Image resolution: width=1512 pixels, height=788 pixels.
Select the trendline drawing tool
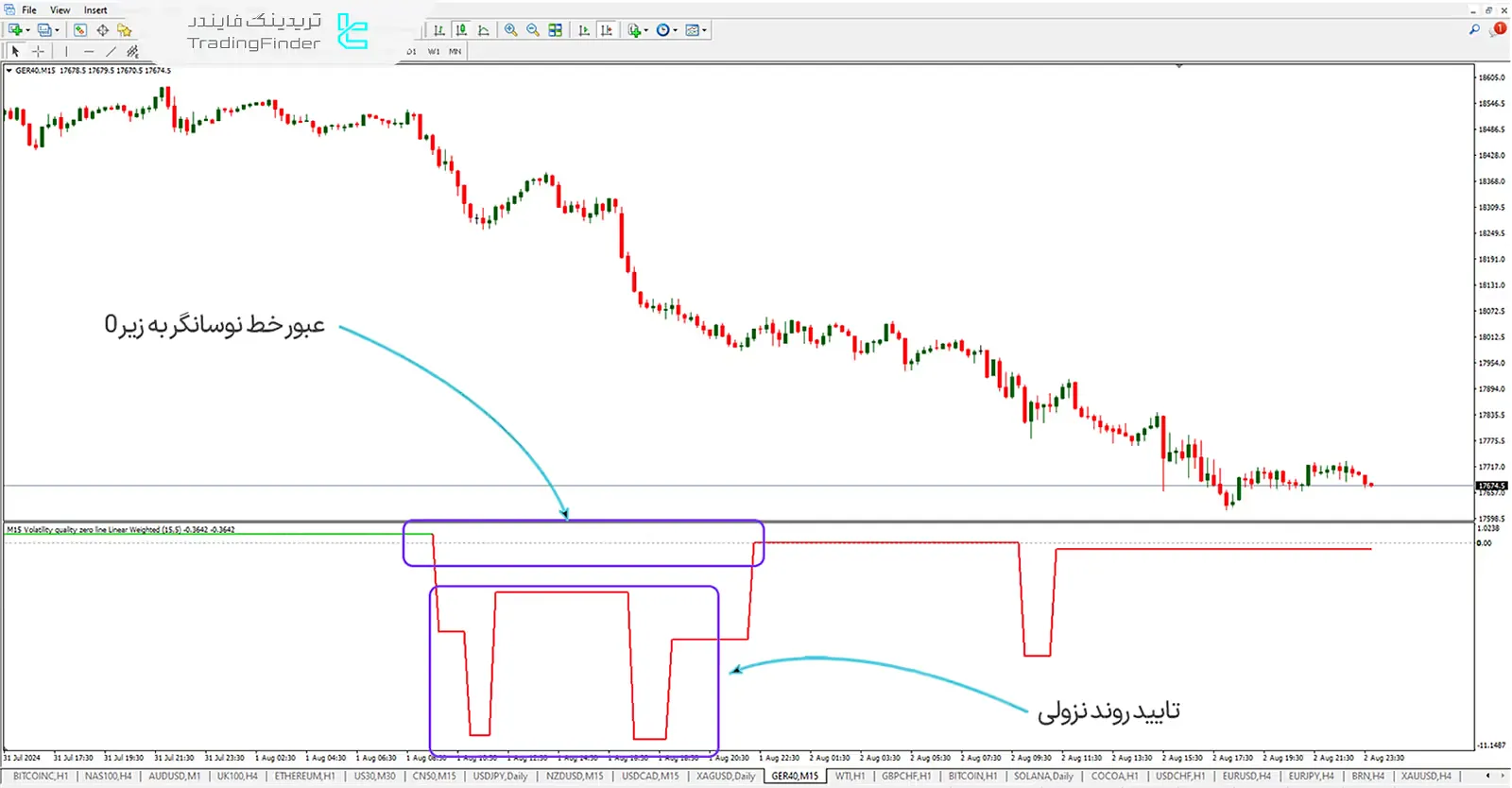click(111, 52)
